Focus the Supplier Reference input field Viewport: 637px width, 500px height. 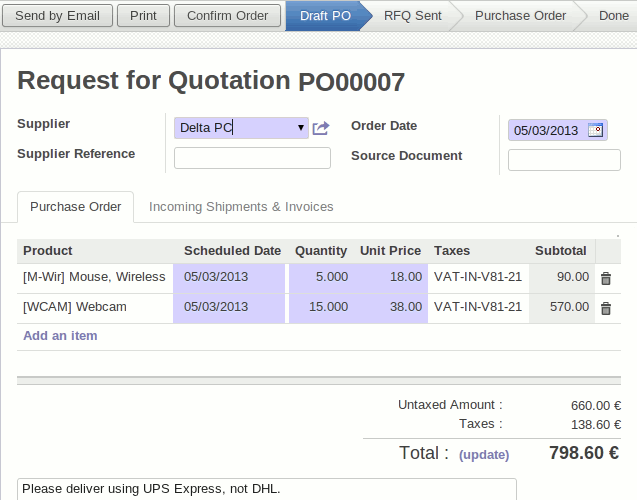pos(252,158)
